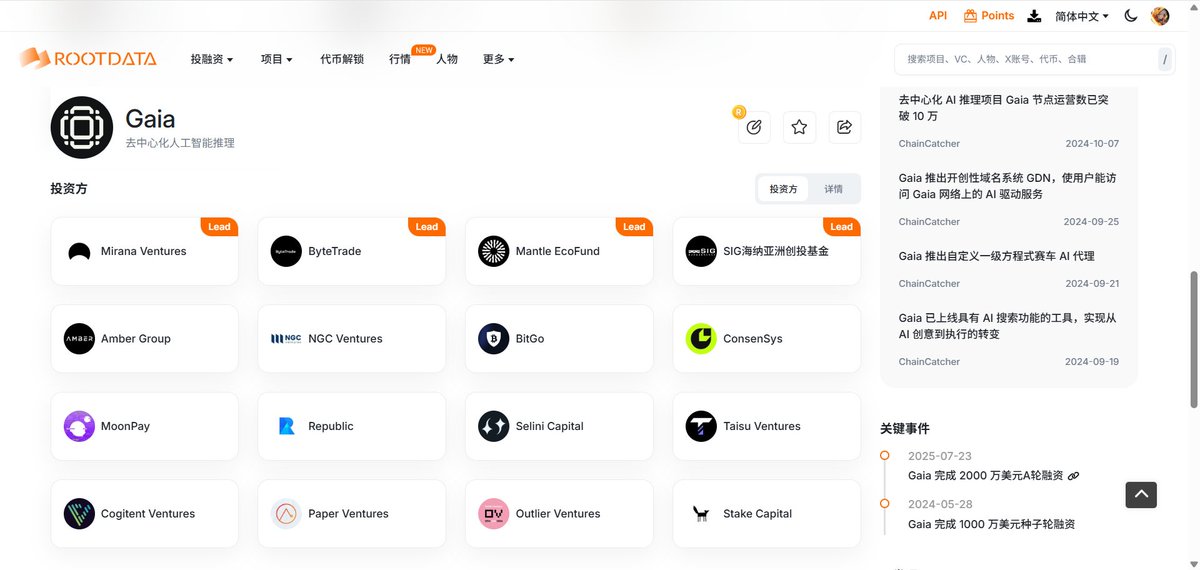1200x570 pixels.
Task: Click the slash shortcut key in search
Action: click(x=1165, y=59)
